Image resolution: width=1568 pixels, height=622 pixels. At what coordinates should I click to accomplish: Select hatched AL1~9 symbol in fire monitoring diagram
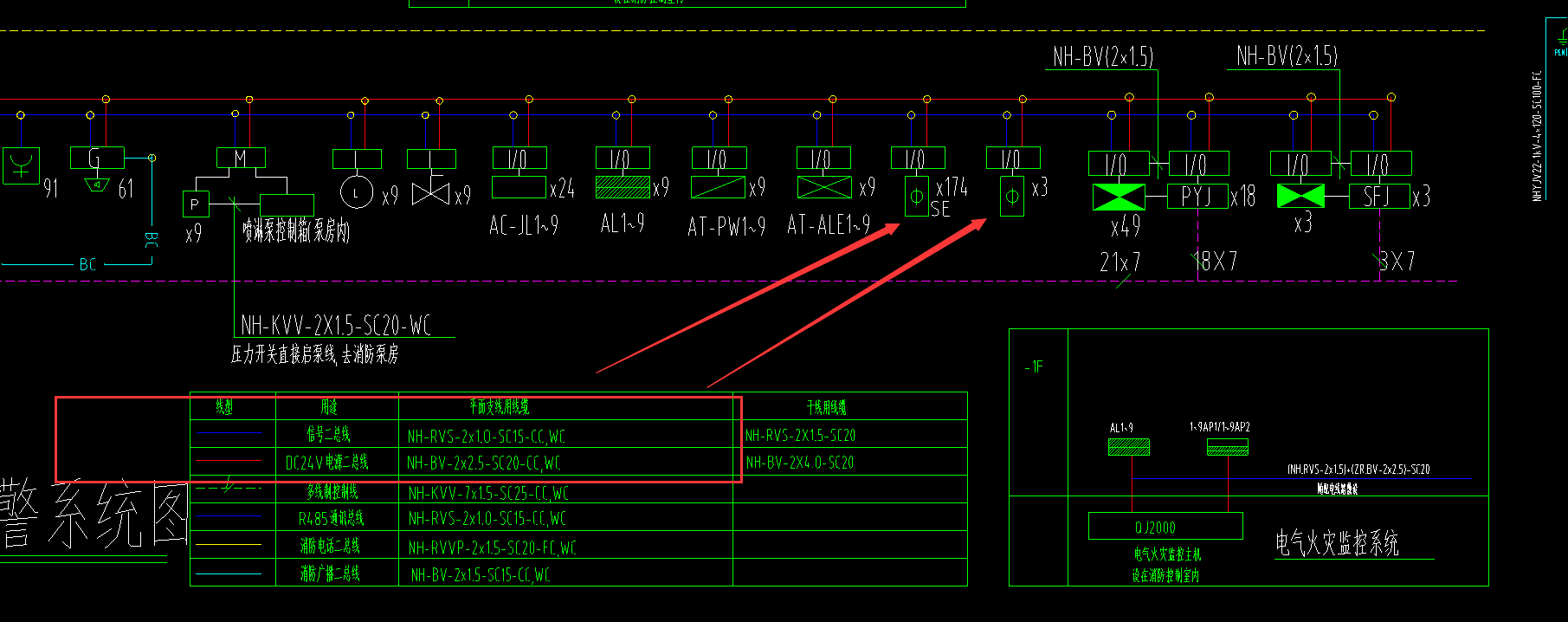coord(1129,447)
